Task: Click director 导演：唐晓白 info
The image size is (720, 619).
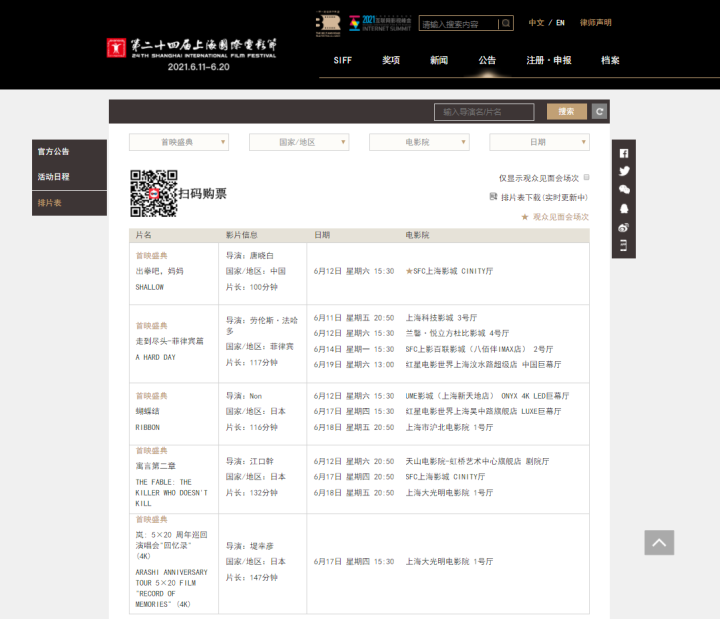Action: (x=249, y=256)
